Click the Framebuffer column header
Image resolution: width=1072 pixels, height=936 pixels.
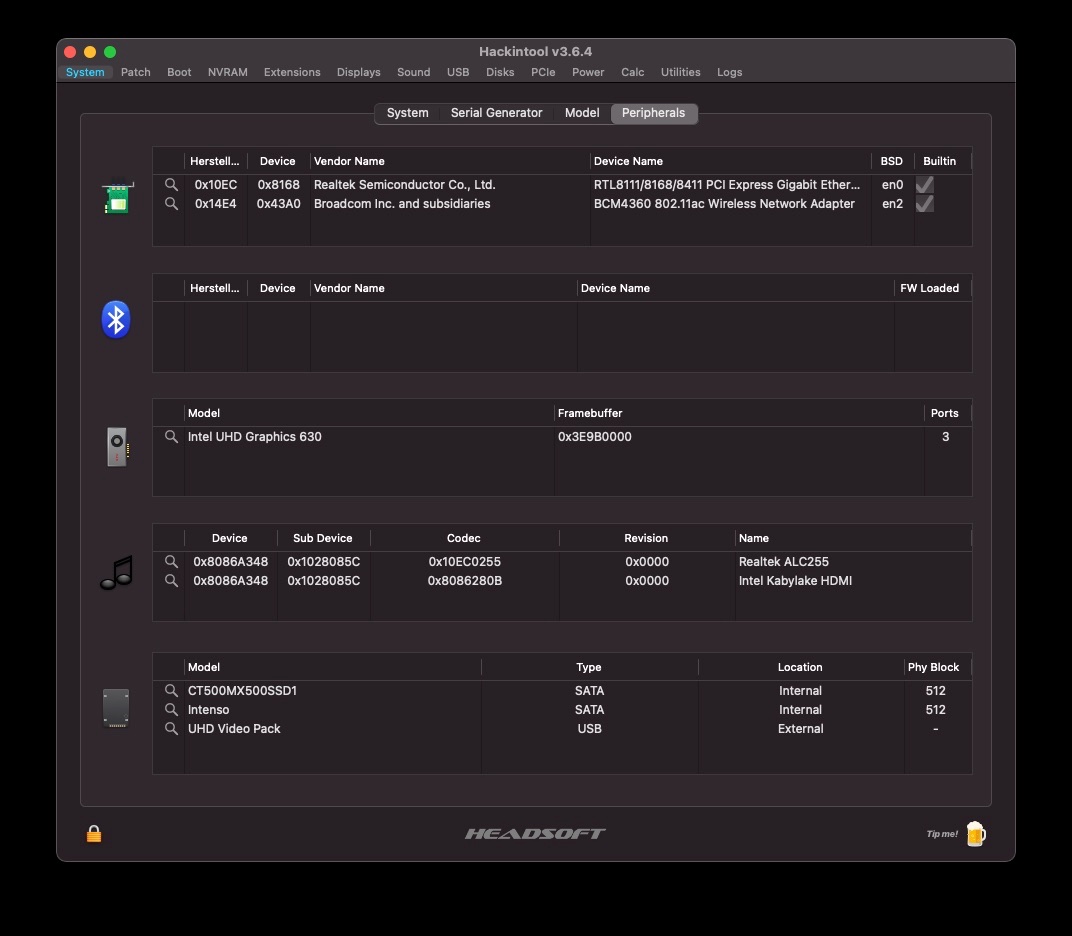tap(738, 413)
